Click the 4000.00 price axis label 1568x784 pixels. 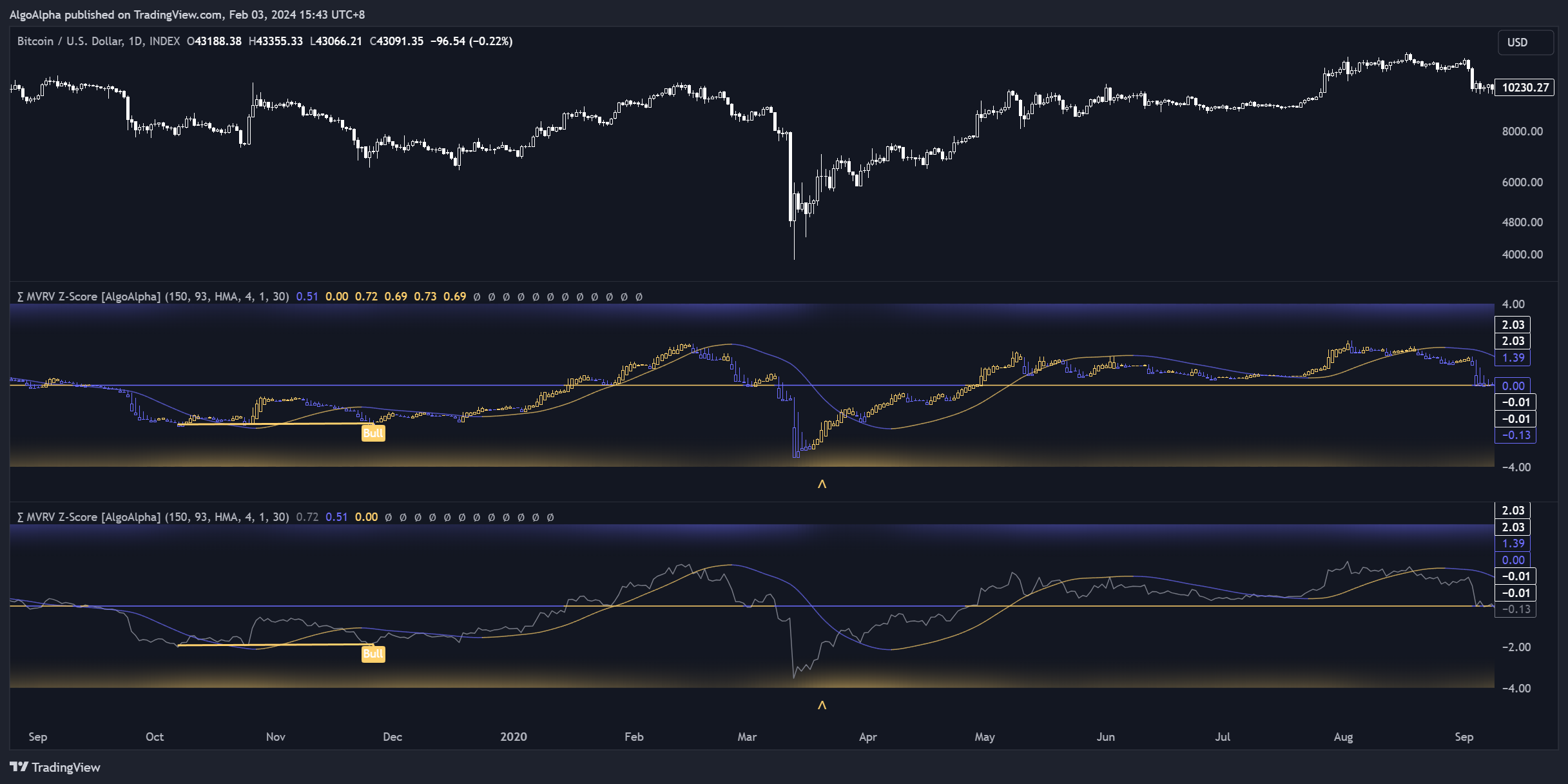point(1522,255)
